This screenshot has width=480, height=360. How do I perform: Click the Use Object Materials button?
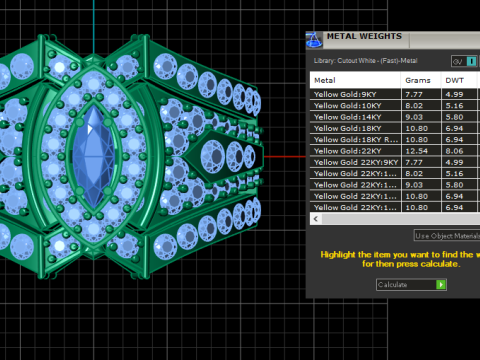447,236
